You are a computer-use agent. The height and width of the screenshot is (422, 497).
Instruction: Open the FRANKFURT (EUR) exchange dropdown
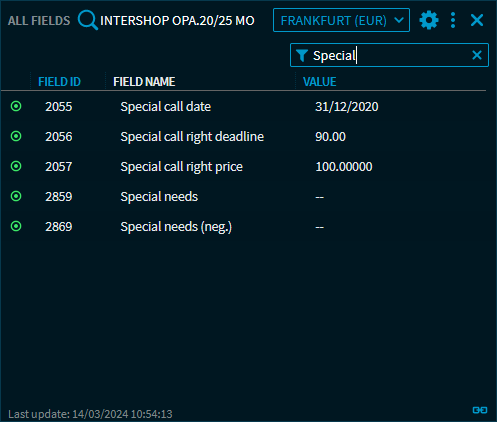[341, 20]
